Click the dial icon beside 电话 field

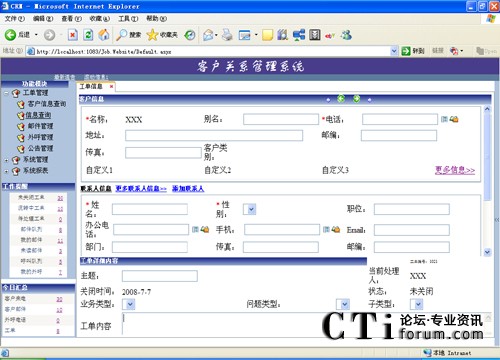[x=454, y=119]
